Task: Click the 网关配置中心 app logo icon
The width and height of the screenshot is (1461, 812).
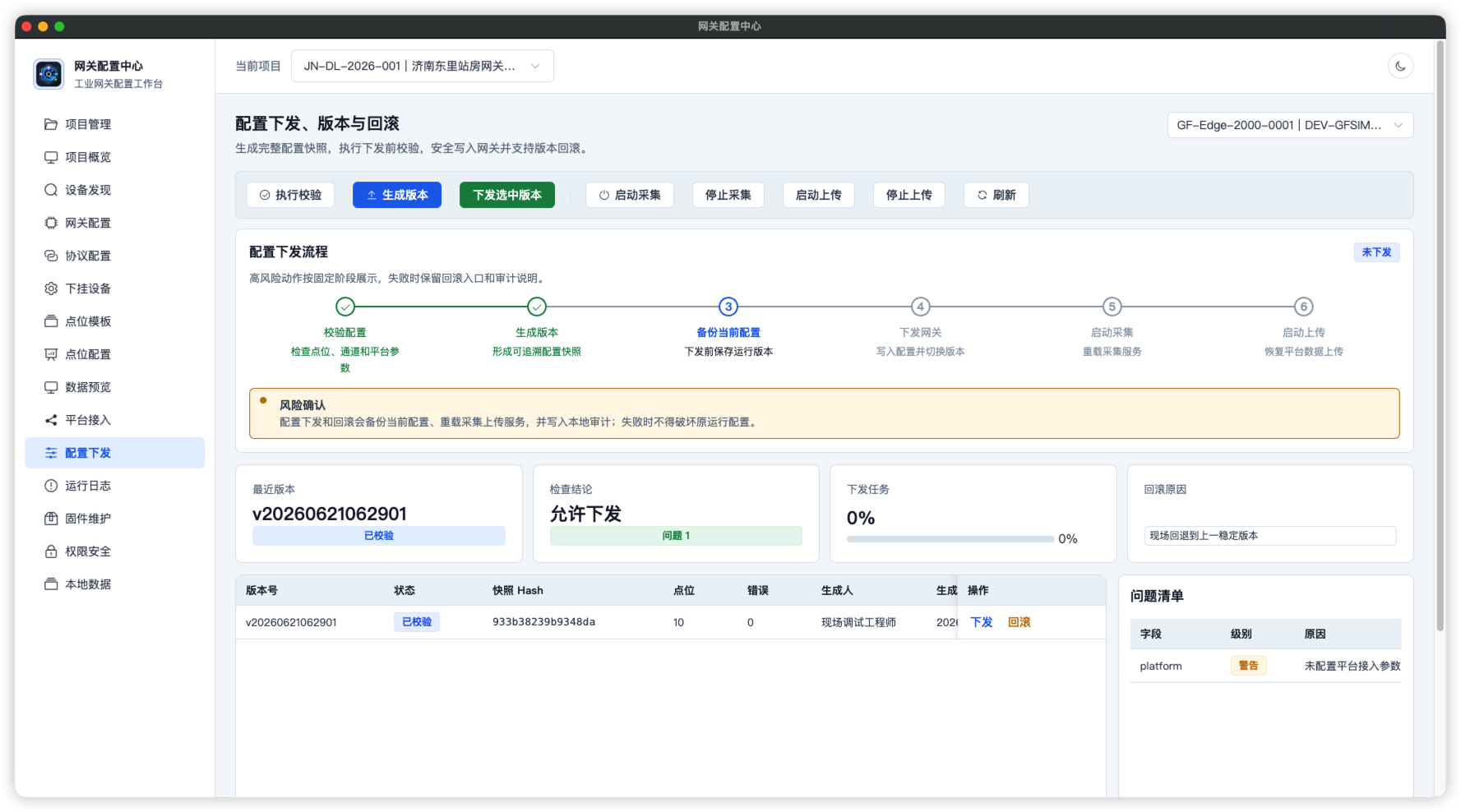Action: tap(49, 74)
